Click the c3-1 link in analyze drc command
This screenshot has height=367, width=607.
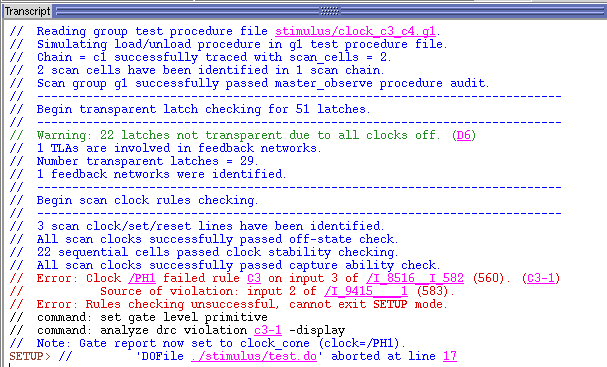tap(268, 330)
